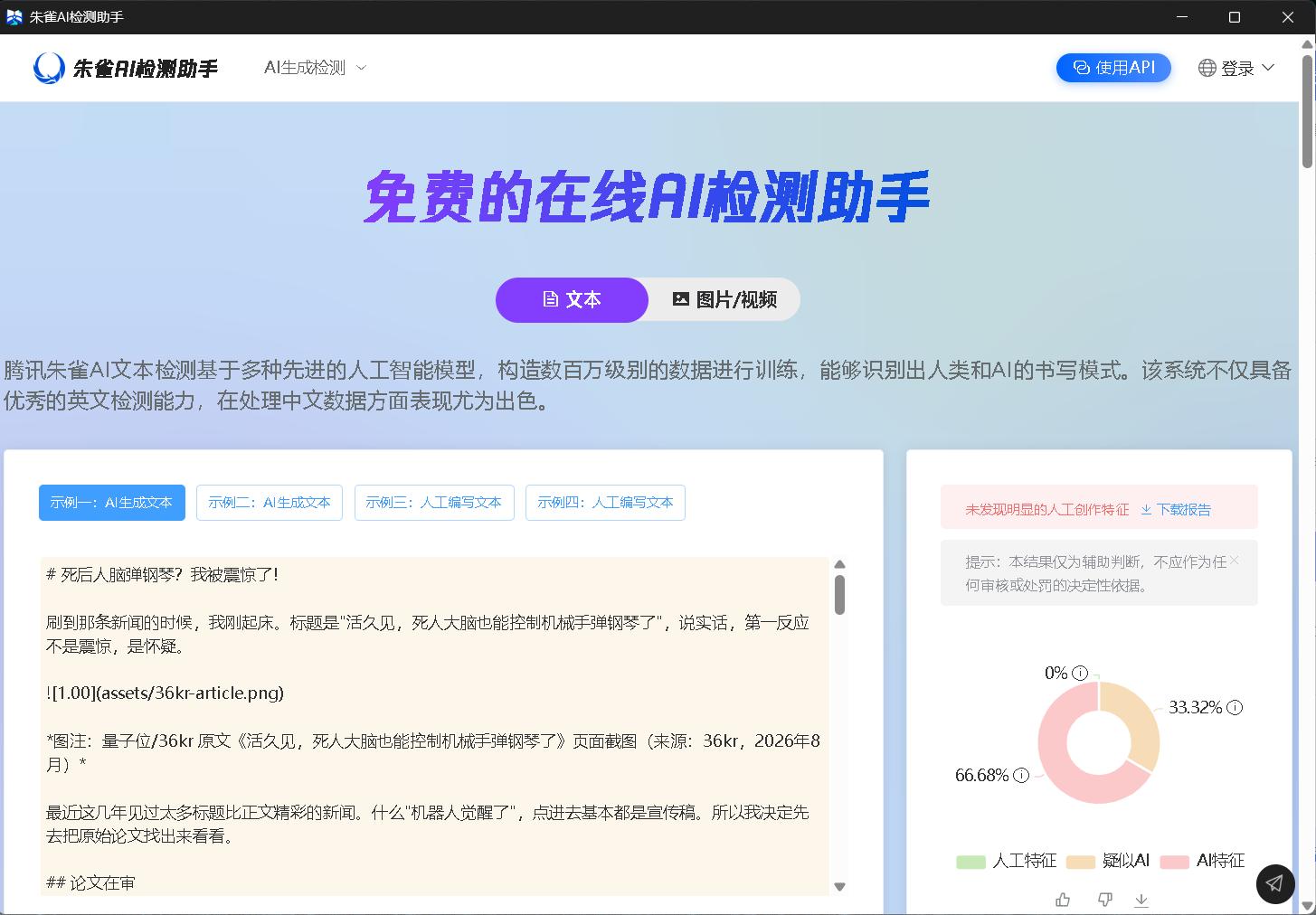The image size is (1316, 915).
Task: Click the 66.68% percentage label
Action: 981,776
